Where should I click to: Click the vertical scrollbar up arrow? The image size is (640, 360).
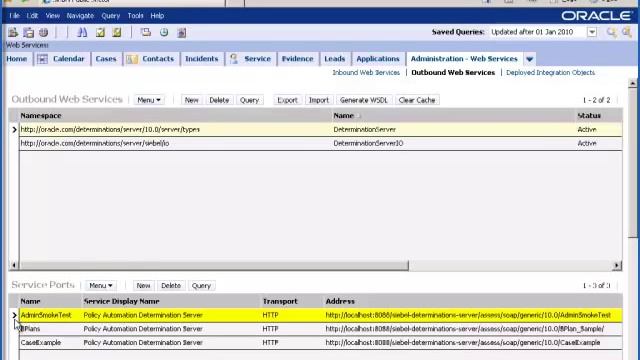632,83
